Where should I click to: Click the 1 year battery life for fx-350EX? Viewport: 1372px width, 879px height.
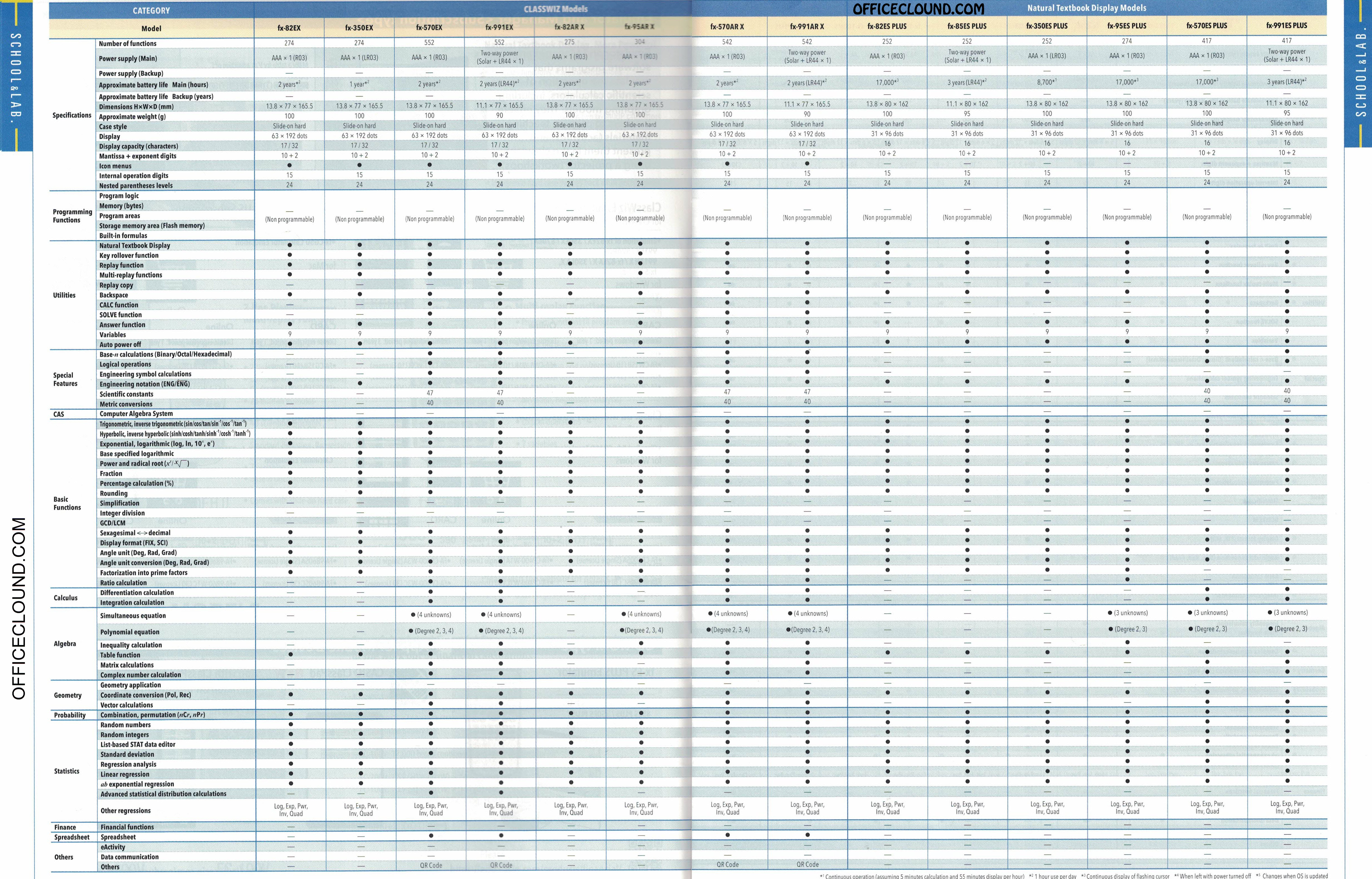click(x=359, y=84)
